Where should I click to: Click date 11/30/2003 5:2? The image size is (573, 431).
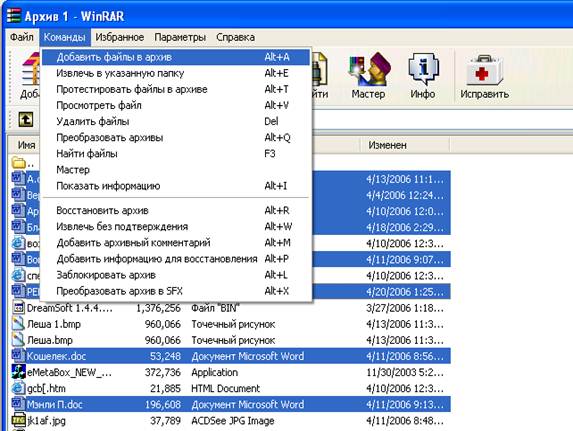coord(405,373)
